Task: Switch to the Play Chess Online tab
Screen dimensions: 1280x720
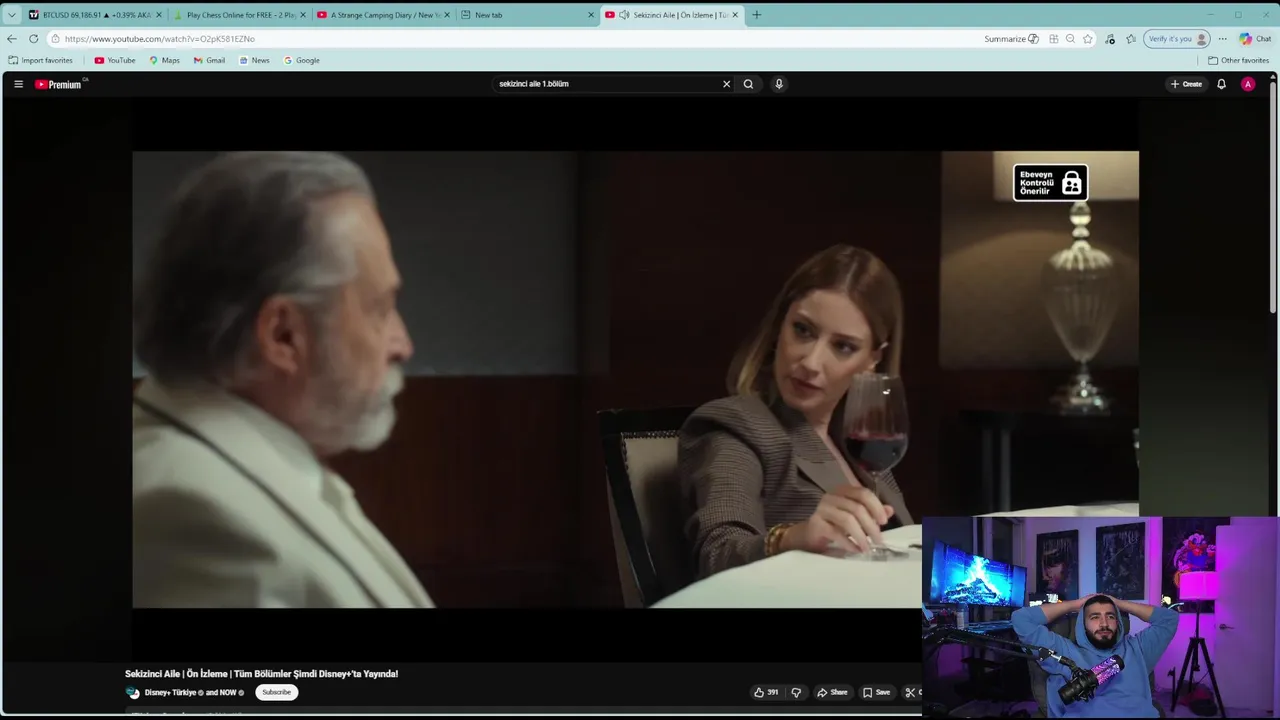Action: [238, 15]
